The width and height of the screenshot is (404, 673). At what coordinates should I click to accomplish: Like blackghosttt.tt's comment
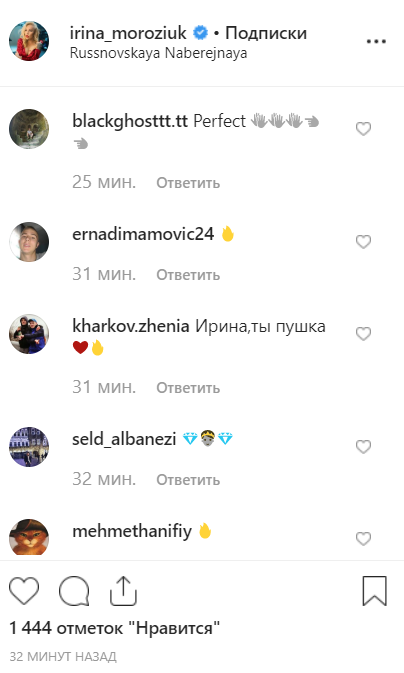click(x=363, y=129)
